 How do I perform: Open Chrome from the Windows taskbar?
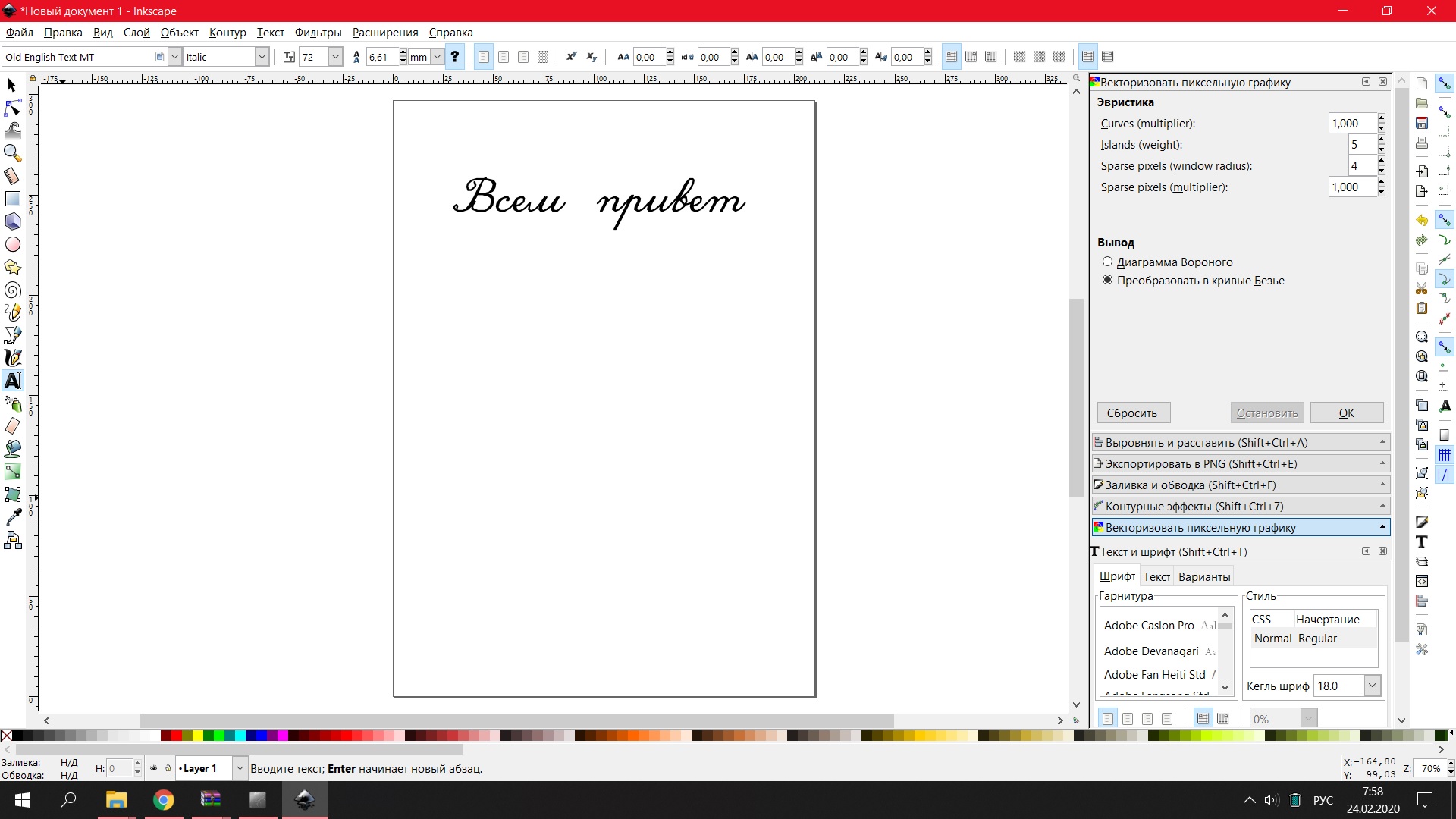[163, 800]
